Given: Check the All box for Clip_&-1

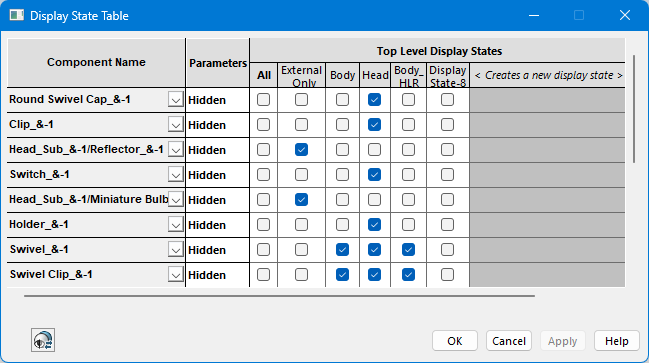Looking at the screenshot, I should point(263,125).
